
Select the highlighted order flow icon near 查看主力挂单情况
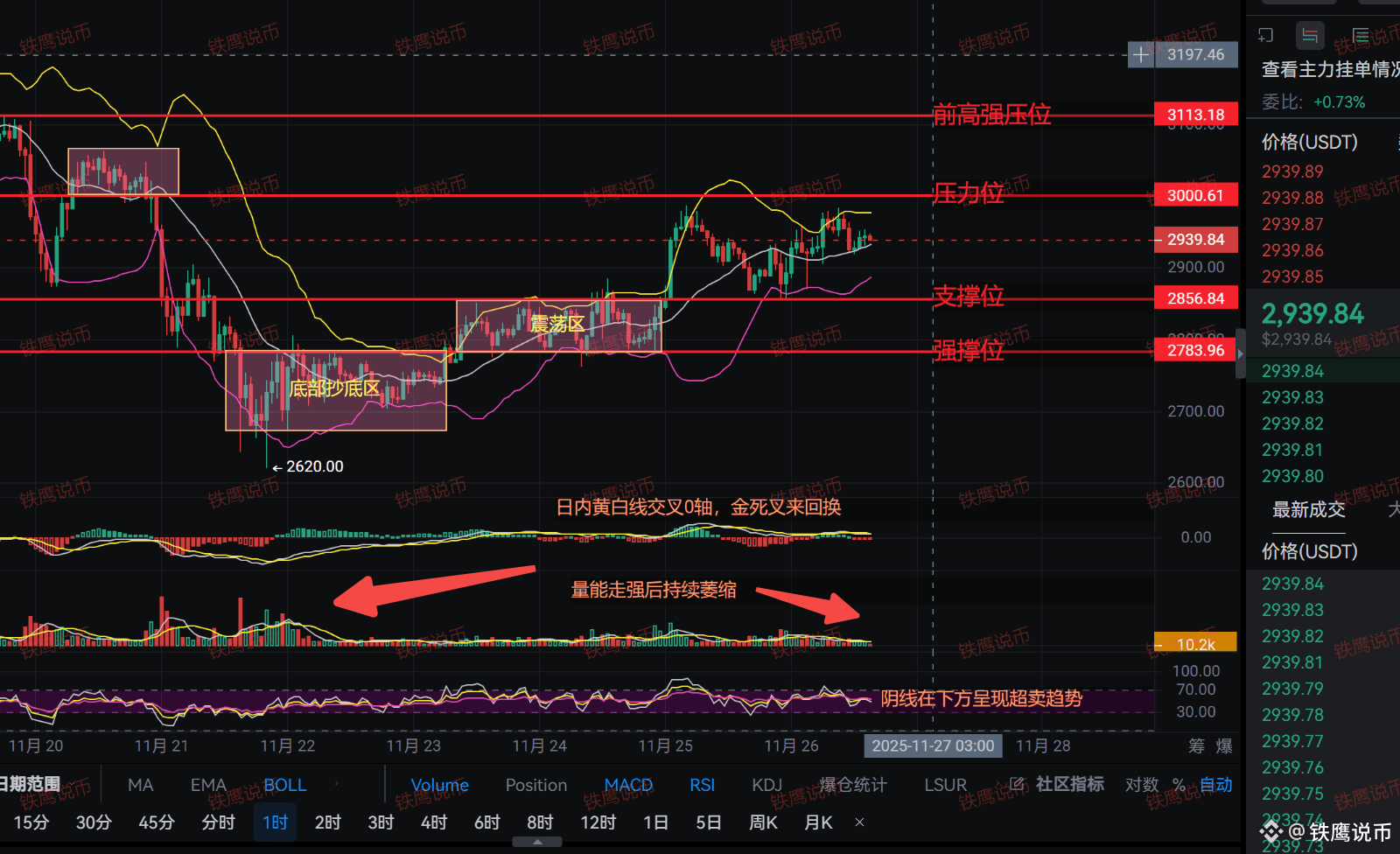[x=1310, y=35]
